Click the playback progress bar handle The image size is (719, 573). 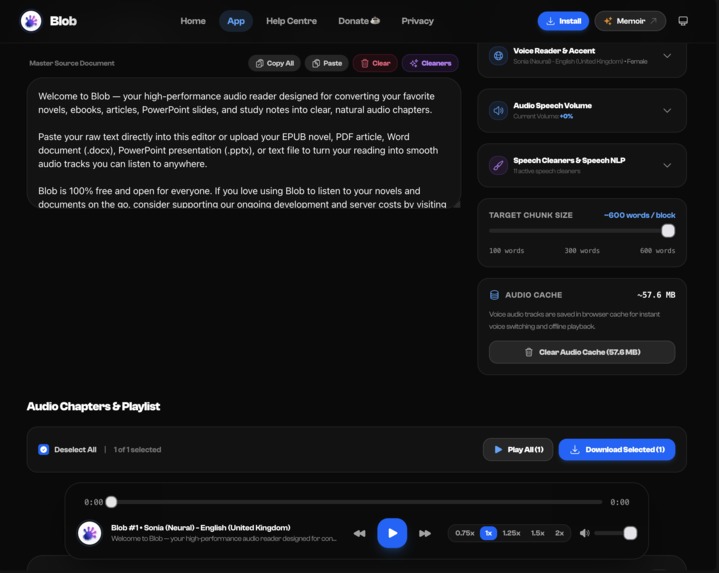tap(111, 502)
